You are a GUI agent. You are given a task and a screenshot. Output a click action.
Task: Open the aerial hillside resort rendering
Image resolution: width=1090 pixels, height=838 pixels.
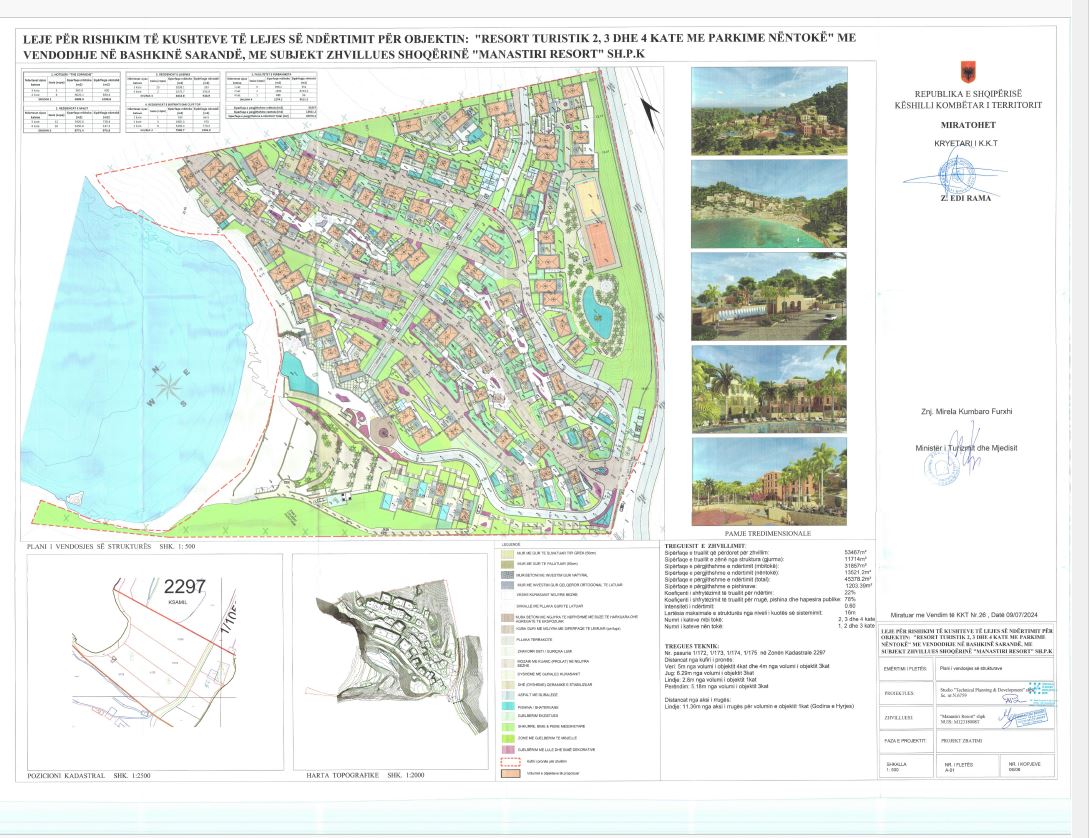(769, 111)
